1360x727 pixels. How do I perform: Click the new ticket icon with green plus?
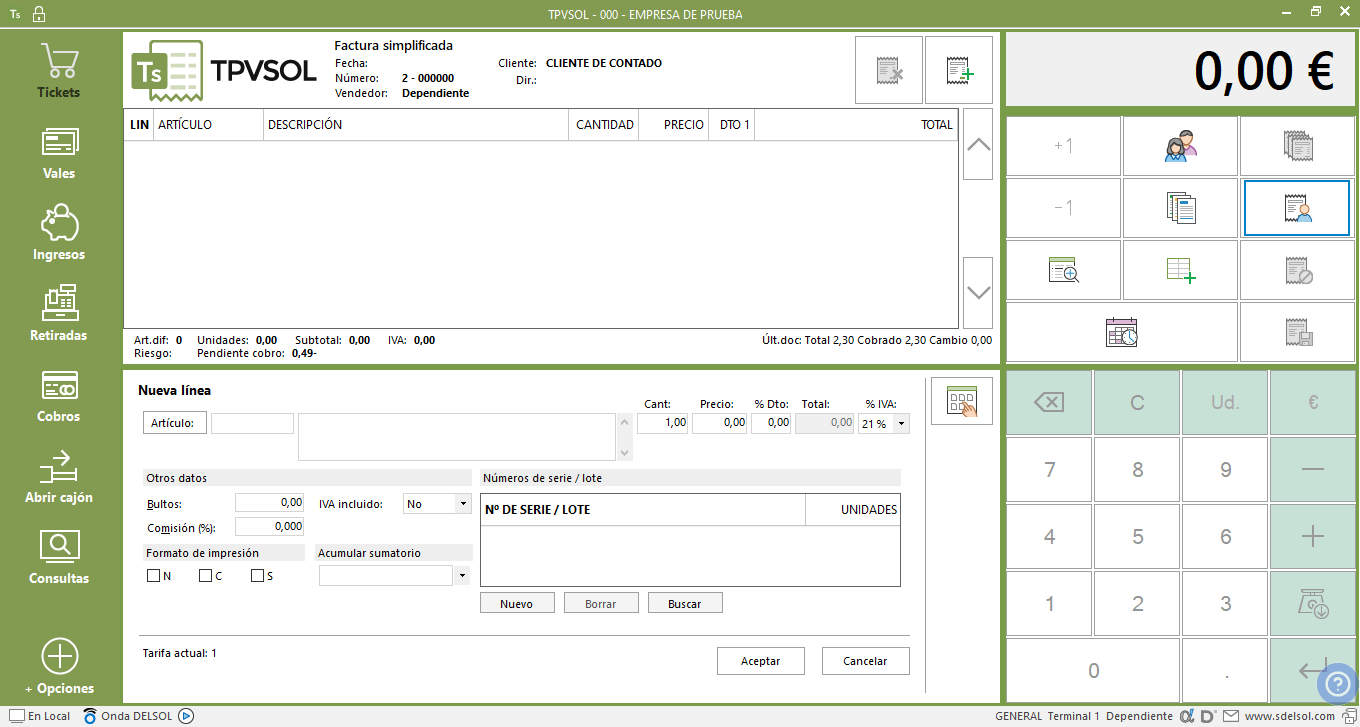tap(958, 70)
